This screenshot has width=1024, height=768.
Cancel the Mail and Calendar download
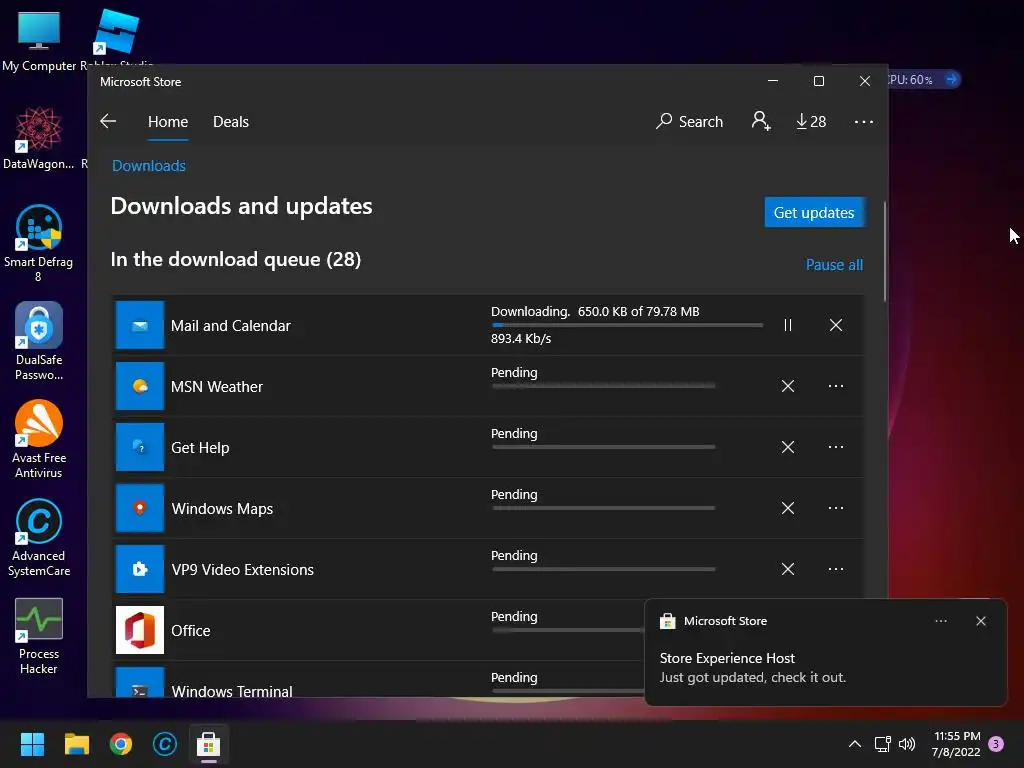coord(835,325)
